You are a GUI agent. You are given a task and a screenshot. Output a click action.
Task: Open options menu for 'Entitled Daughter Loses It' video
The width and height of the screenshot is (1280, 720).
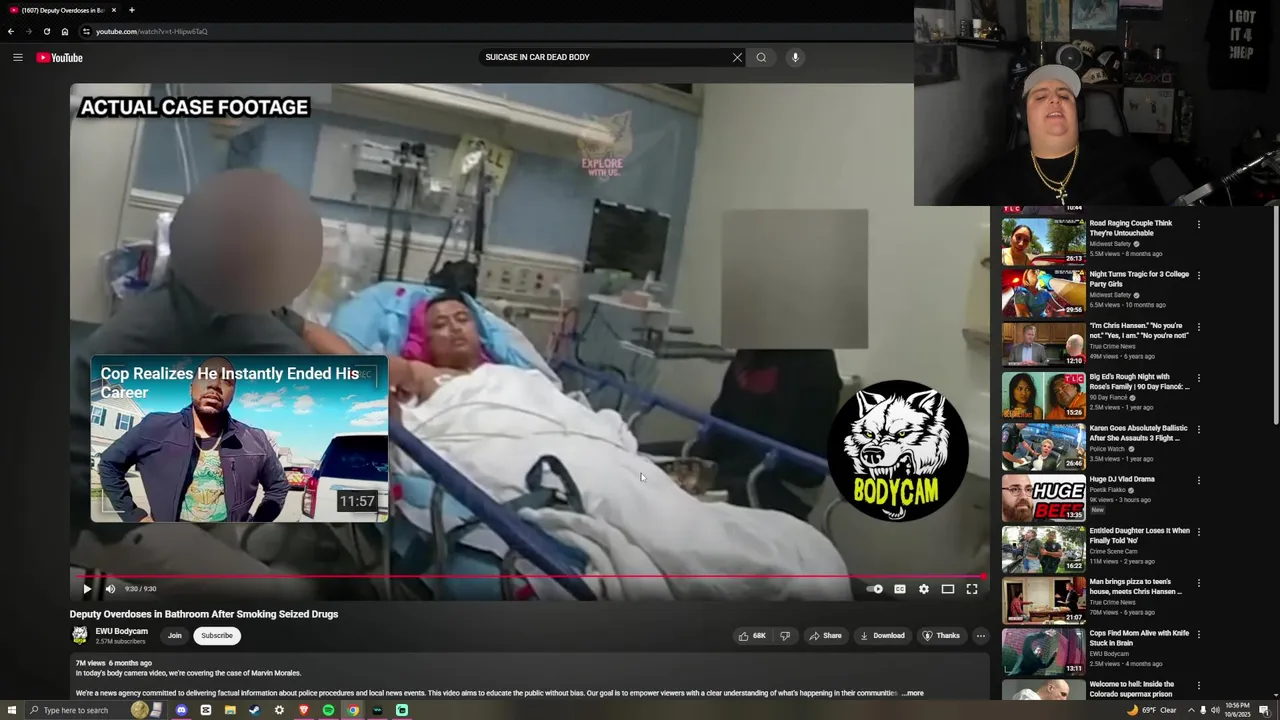pyautogui.click(x=1198, y=532)
